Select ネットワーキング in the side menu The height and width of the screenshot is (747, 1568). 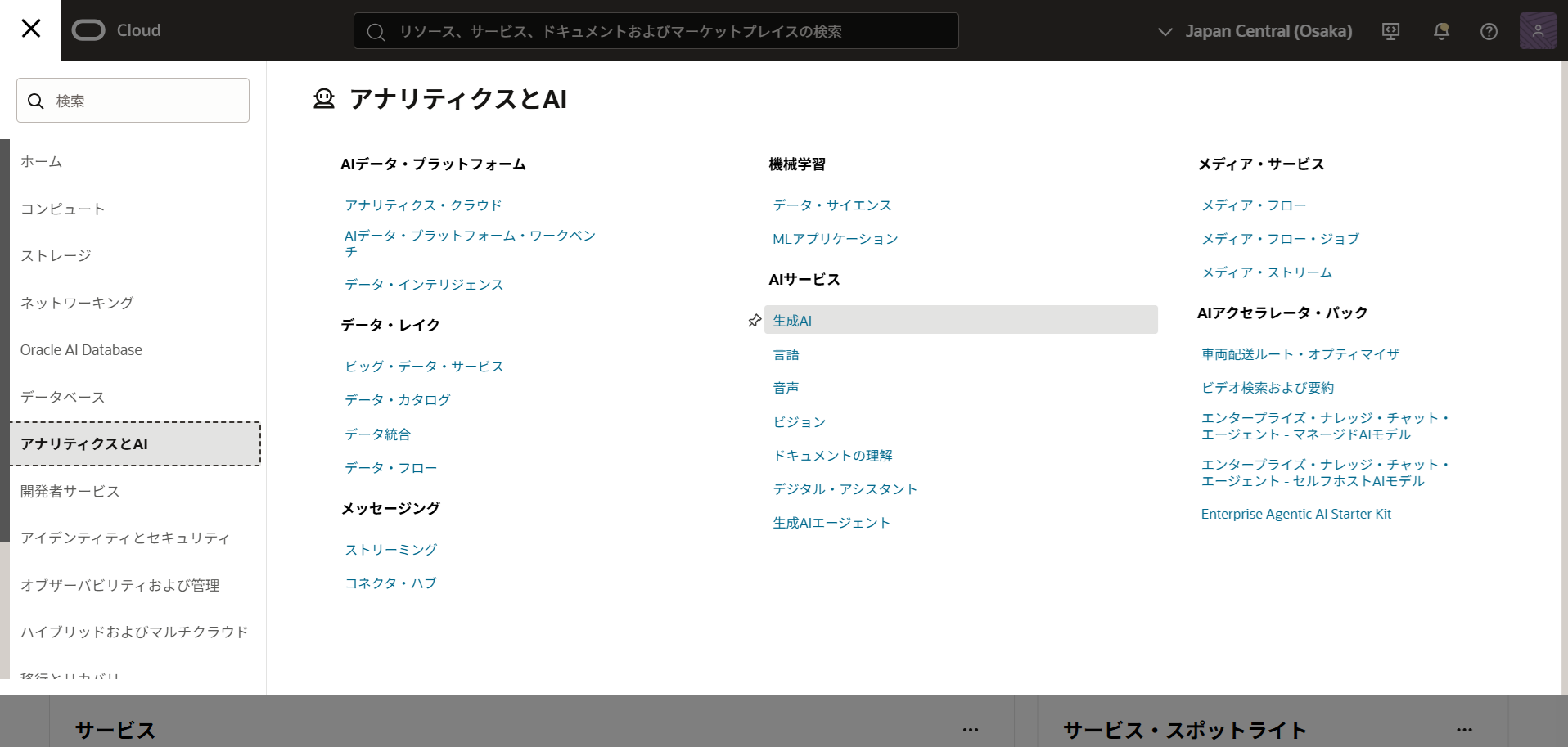(x=77, y=303)
